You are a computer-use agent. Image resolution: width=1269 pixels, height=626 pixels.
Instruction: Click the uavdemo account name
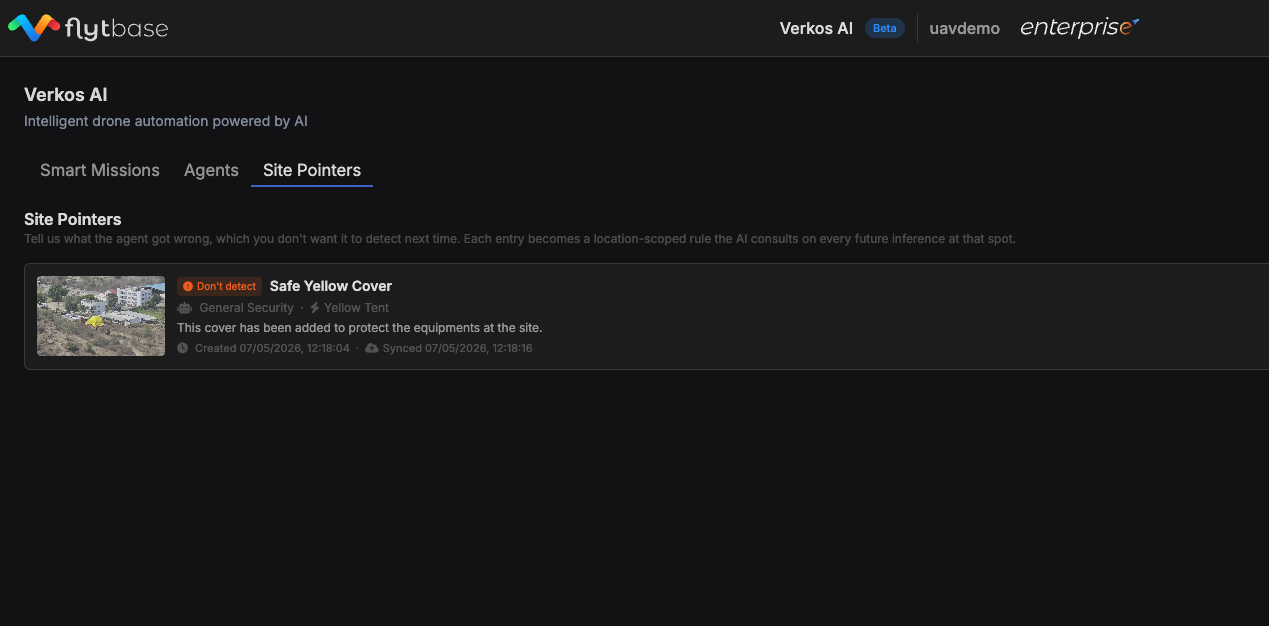point(964,28)
